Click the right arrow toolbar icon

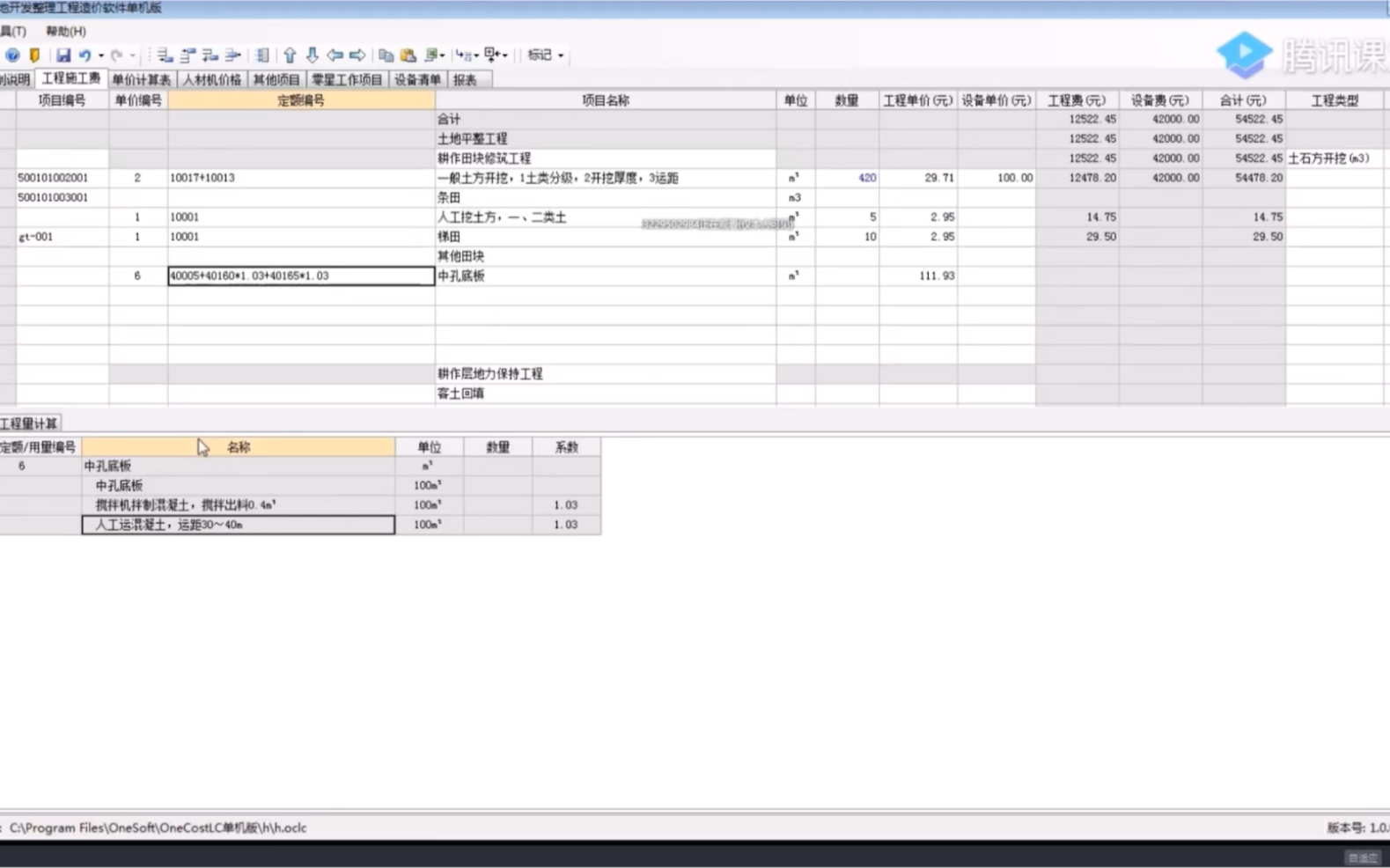[x=357, y=55]
